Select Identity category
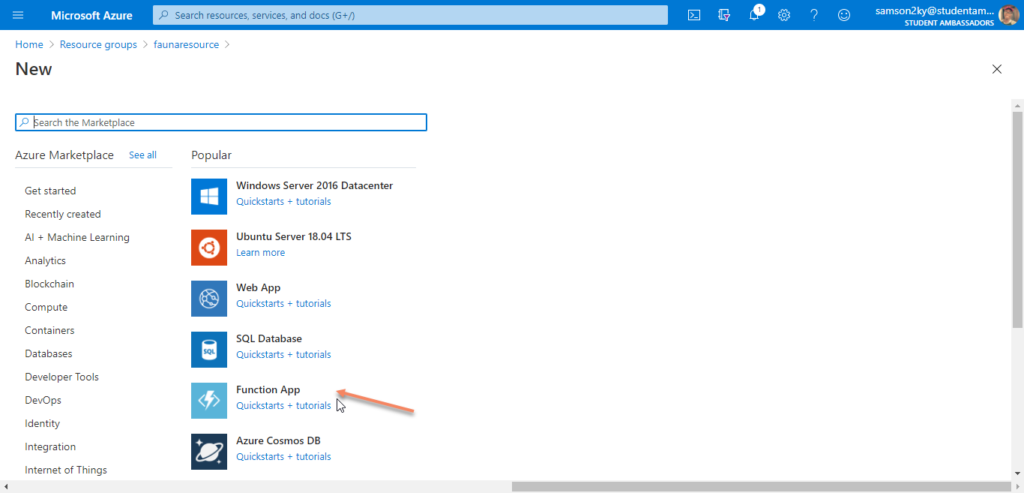 click(42, 424)
